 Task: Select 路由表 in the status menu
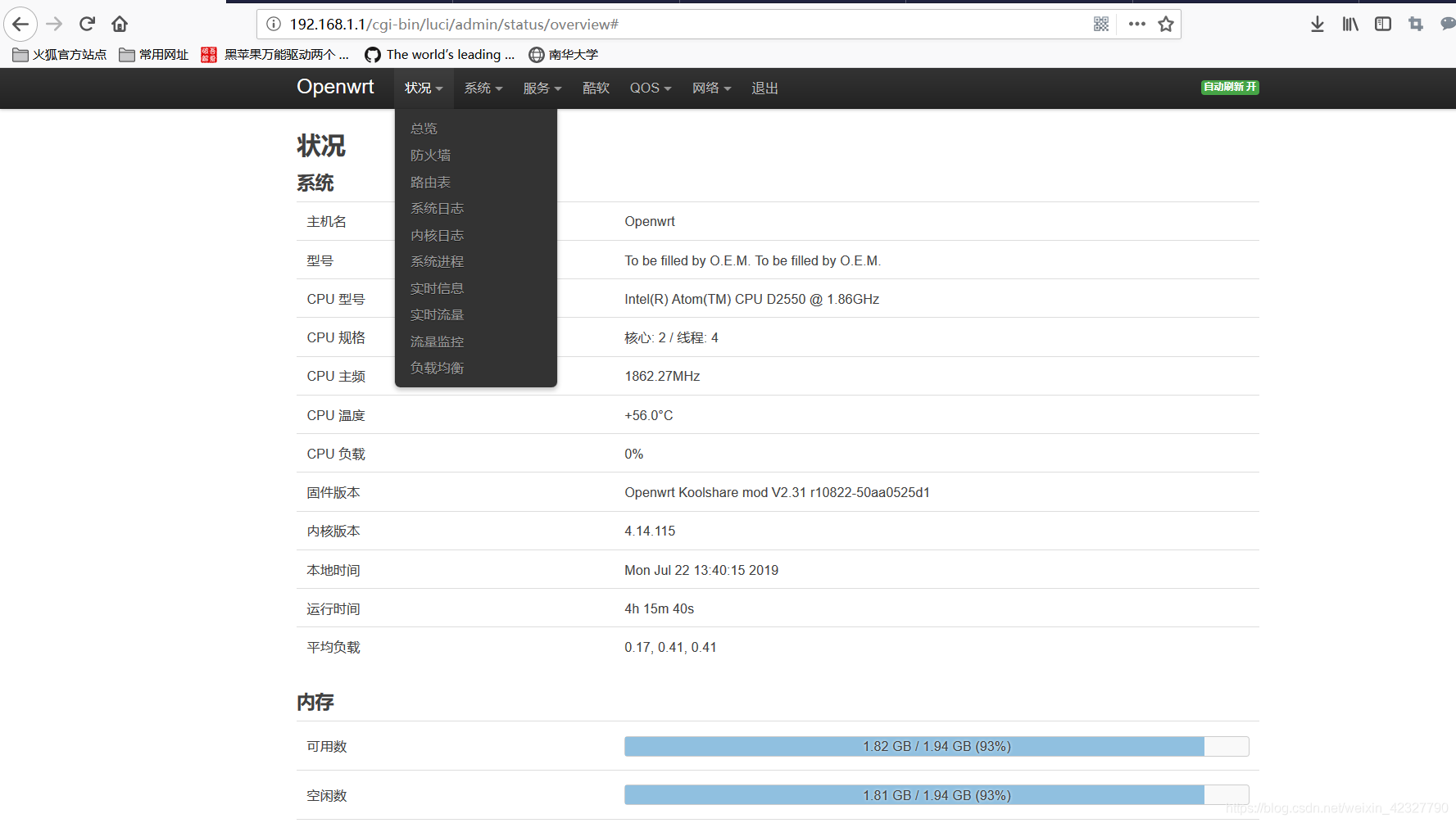(476, 182)
